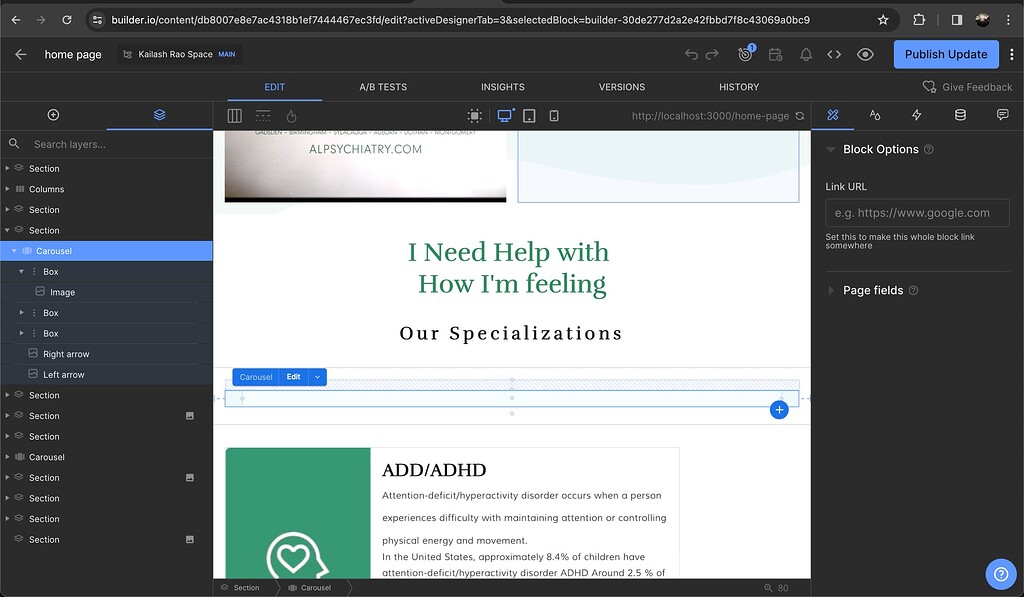
Task: Open the scheduled publishing calendar icon
Action: coord(775,54)
